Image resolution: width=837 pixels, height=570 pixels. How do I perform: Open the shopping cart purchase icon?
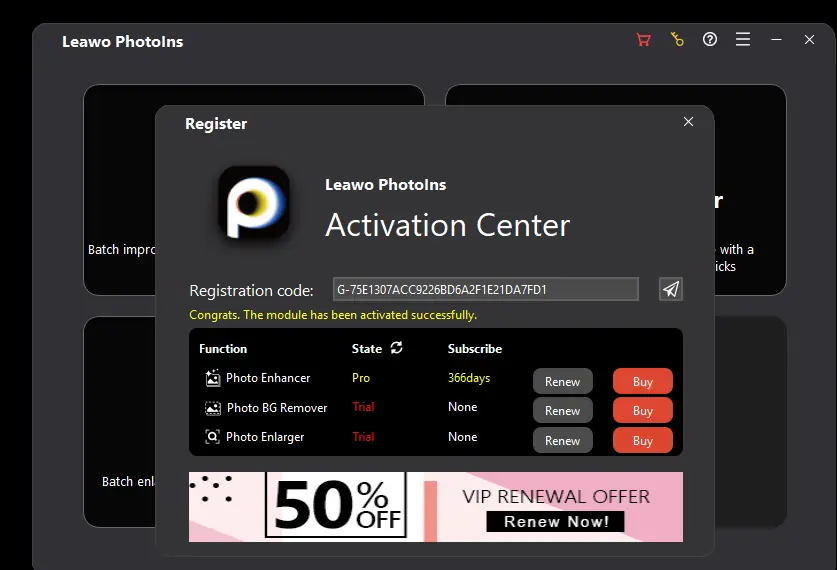click(x=644, y=39)
